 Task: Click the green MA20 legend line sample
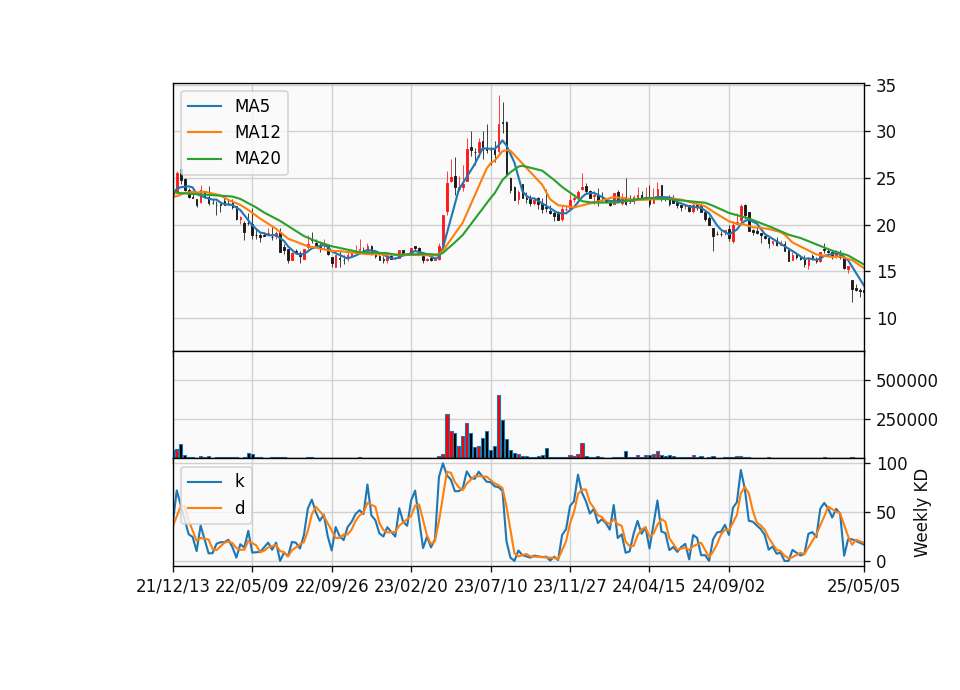pyautogui.click(x=204, y=158)
